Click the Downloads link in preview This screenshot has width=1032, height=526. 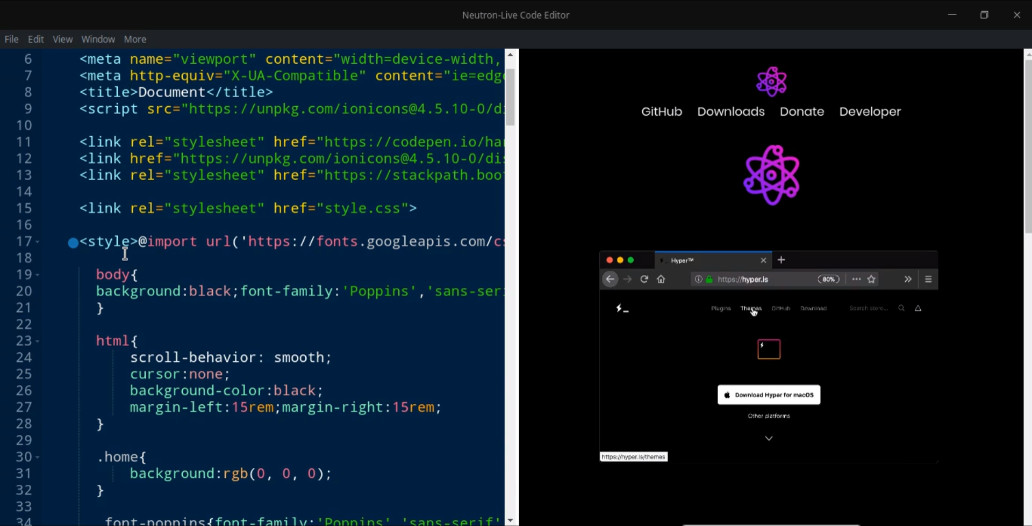click(731, 112)
